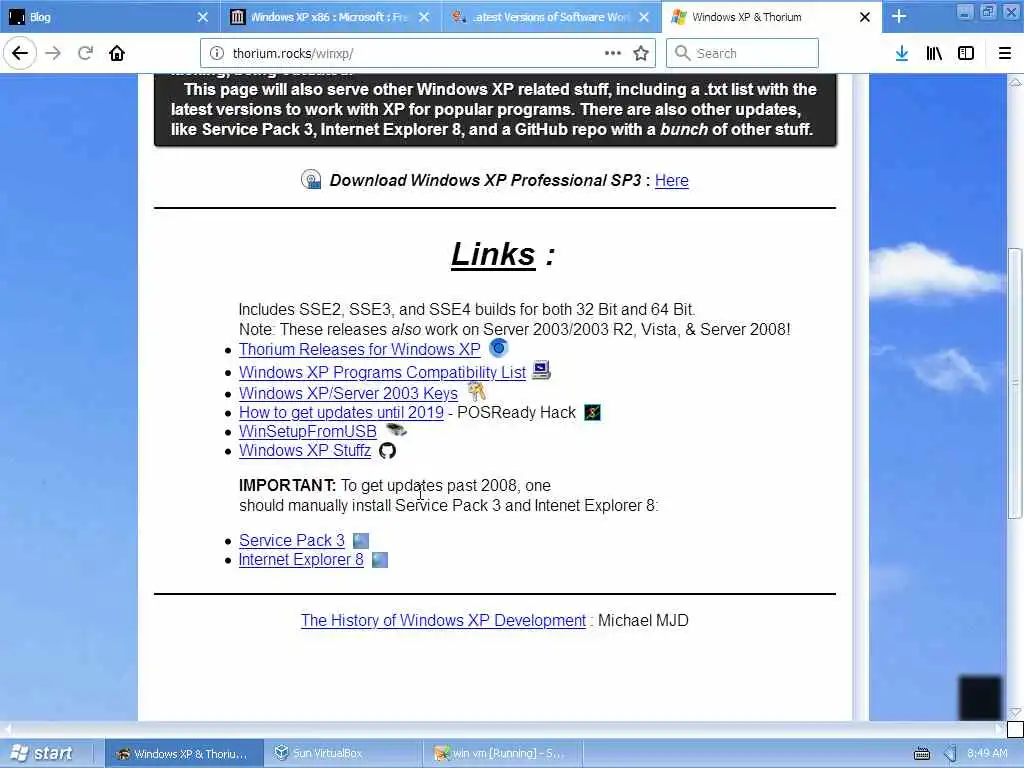Open Thorium Releases for Windows XP
Viewport: 1024px width, 768px height.
pos(360,349)
